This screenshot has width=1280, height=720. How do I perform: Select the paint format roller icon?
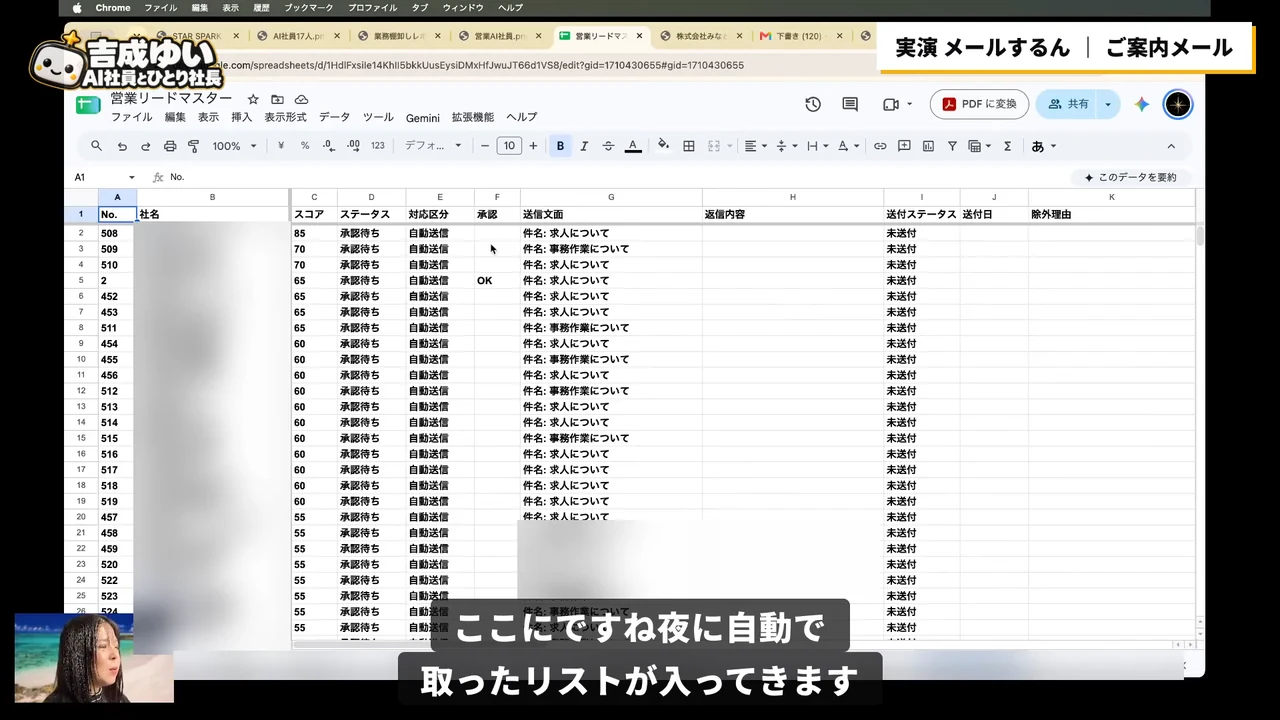pos(194,146)
